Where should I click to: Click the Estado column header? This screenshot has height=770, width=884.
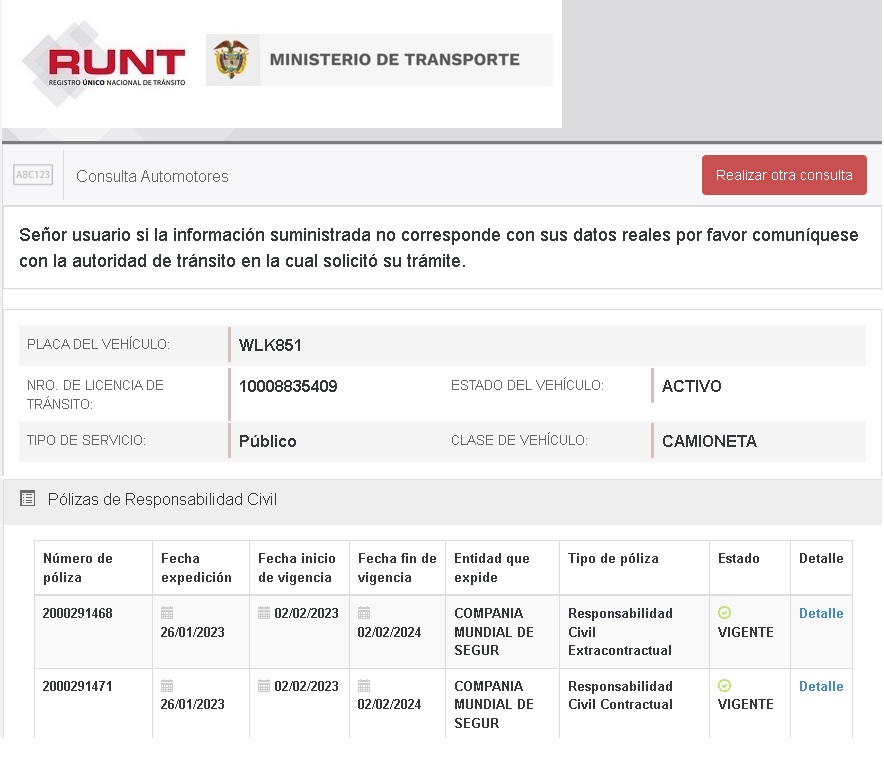738,559
